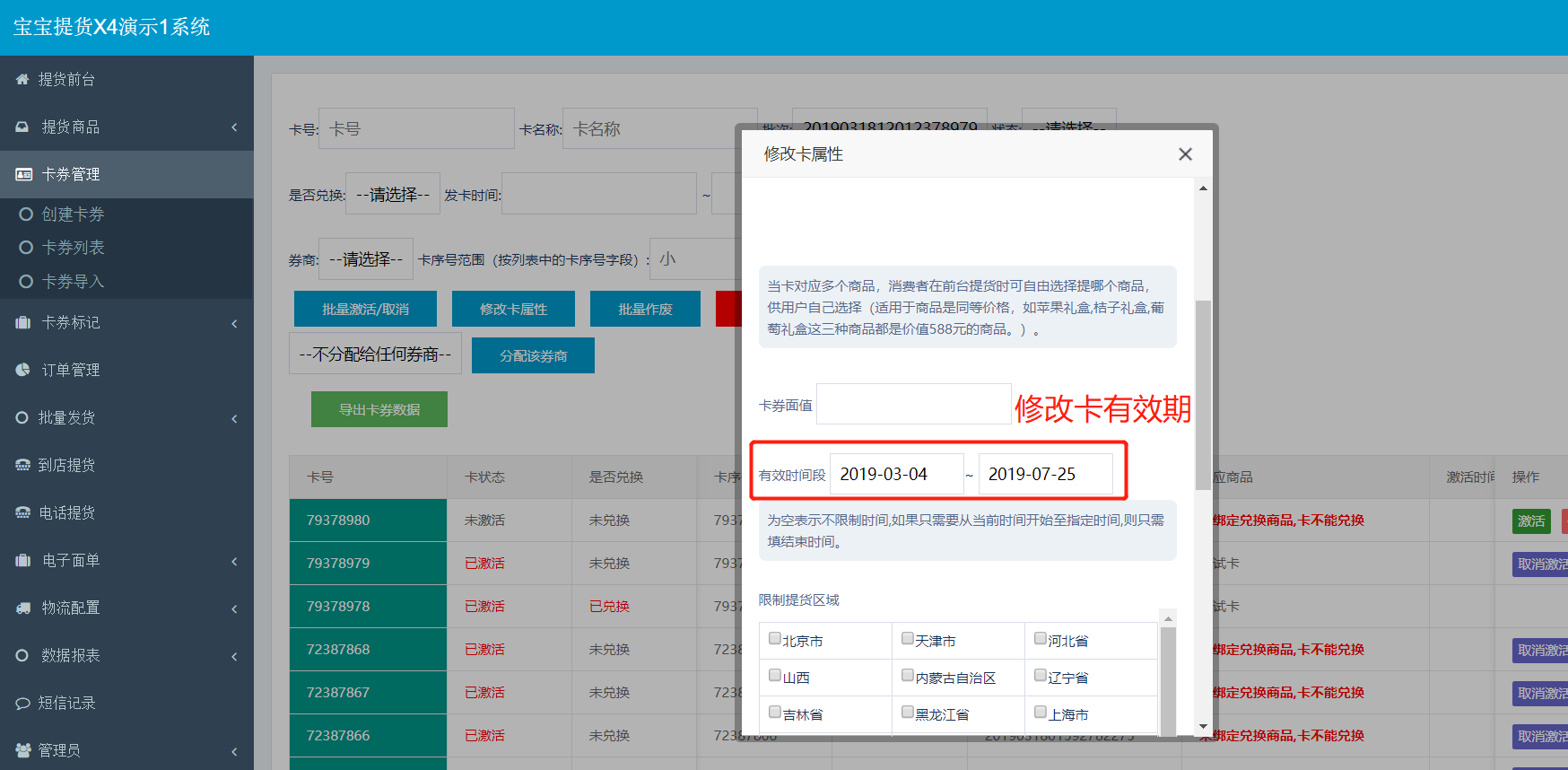The width and height of the screenshot is (1568, 770).
Task: Click the 到店提货 sidebar icon
Action: [22, 465]
